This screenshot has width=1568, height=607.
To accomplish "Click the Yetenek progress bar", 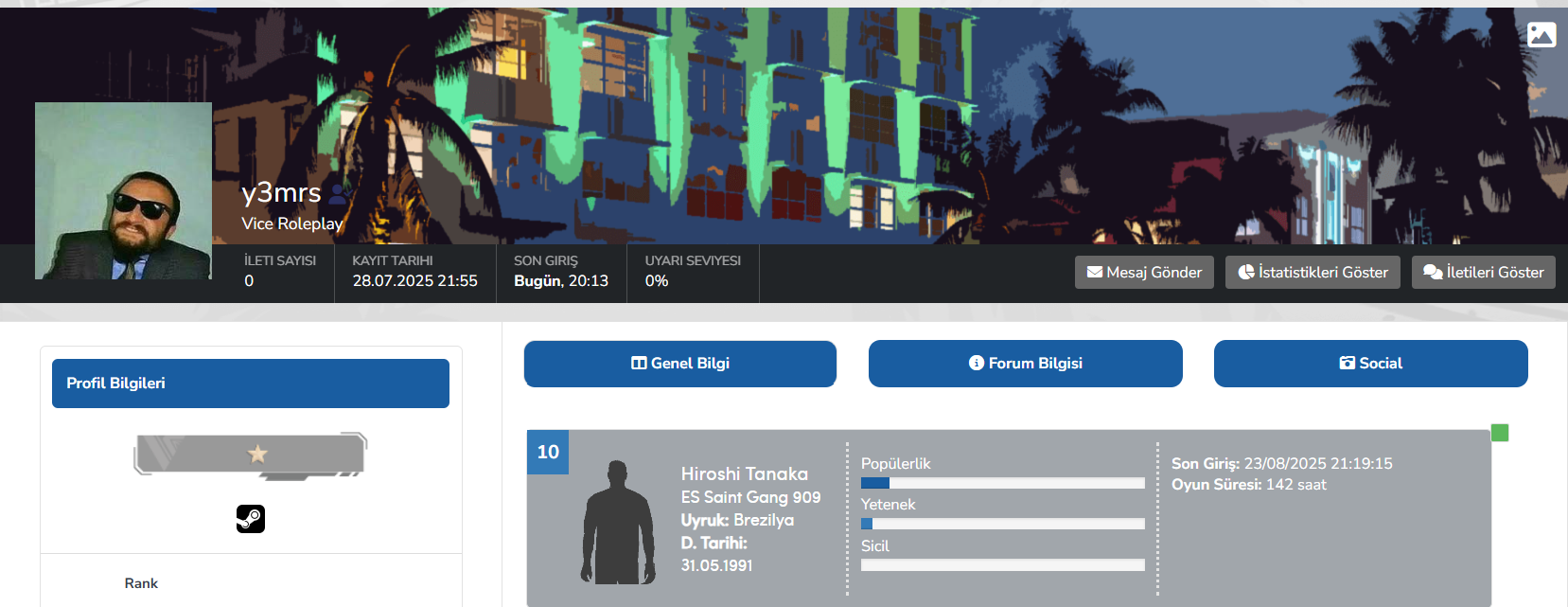I will (x=1003, y=524).
